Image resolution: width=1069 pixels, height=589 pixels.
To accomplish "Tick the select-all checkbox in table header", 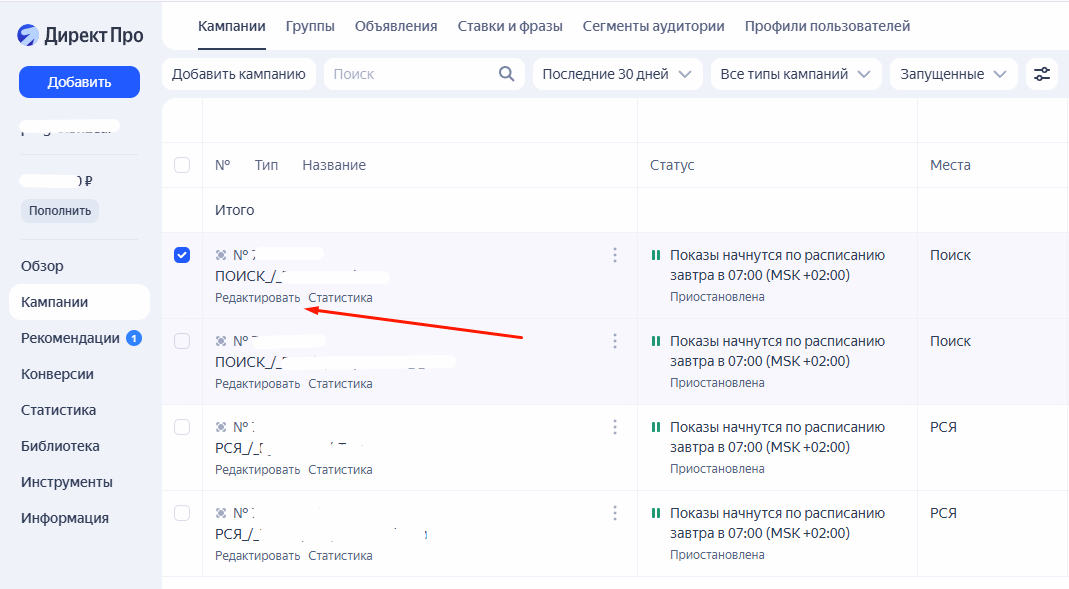I will tap(182, 165).
